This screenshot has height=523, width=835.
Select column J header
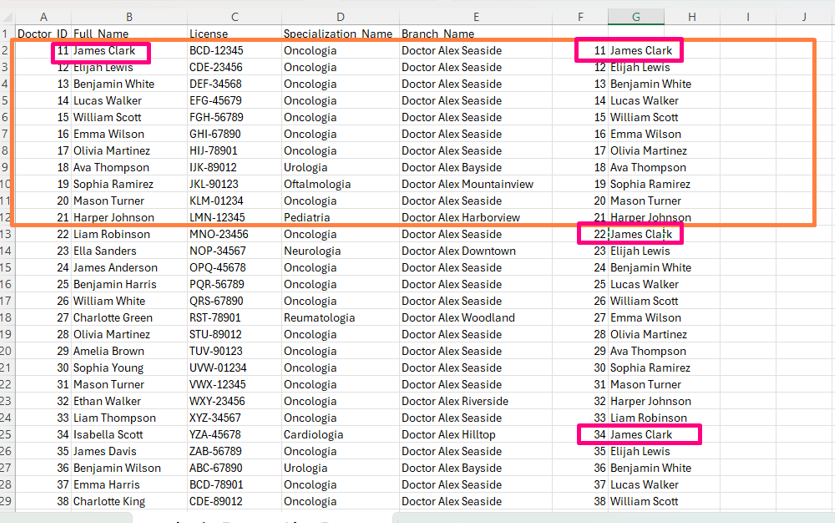(804, 17)
